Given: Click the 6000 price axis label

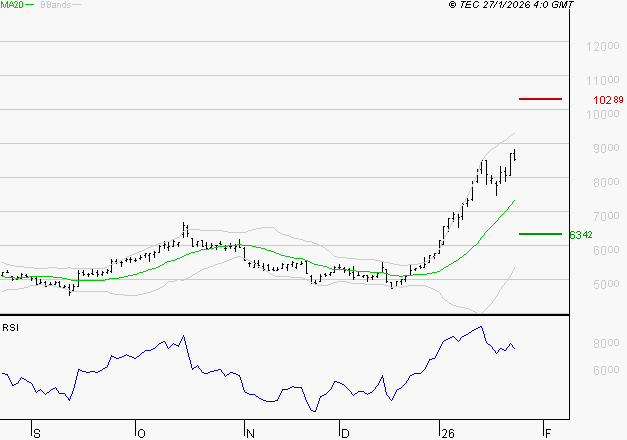Looking at the screenshot, I should click(x=606, y=250).
